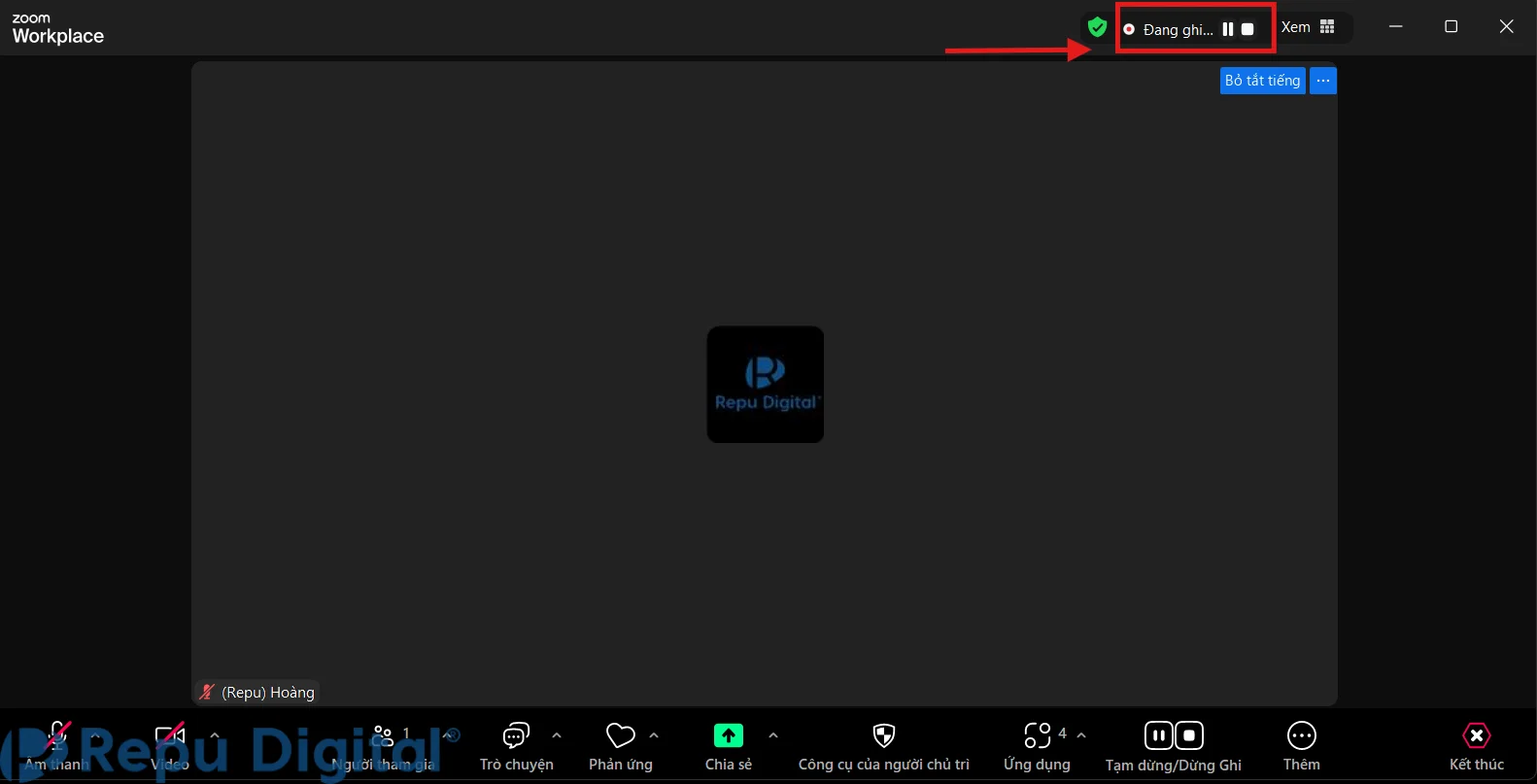Expand the Ứng dụng chevron menu

click(x=1081, y=735)
